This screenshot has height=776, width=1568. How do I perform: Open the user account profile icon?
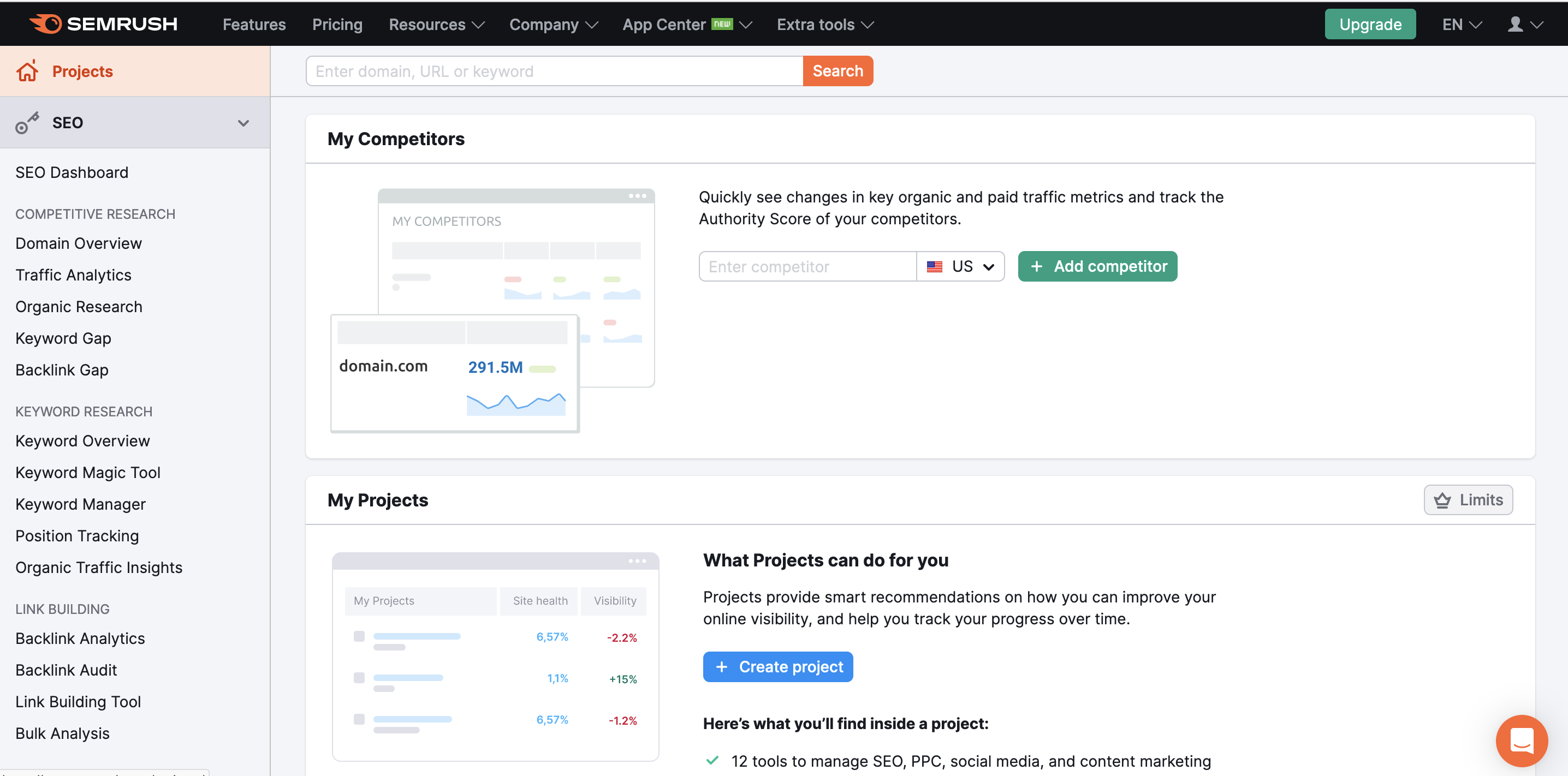[1515, 25]
